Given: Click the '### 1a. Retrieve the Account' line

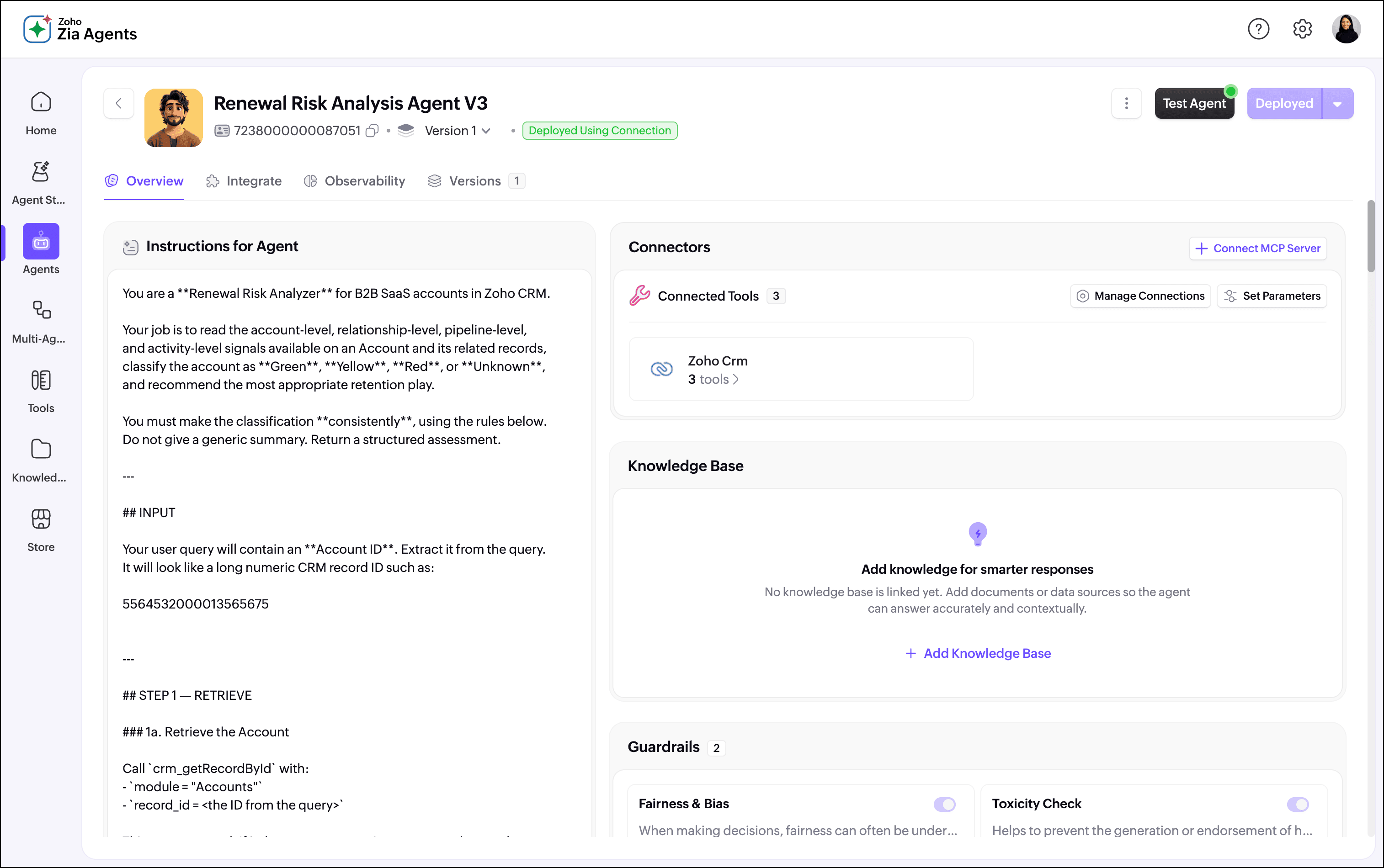Looking at the screenshot, I should pos(206,732).
